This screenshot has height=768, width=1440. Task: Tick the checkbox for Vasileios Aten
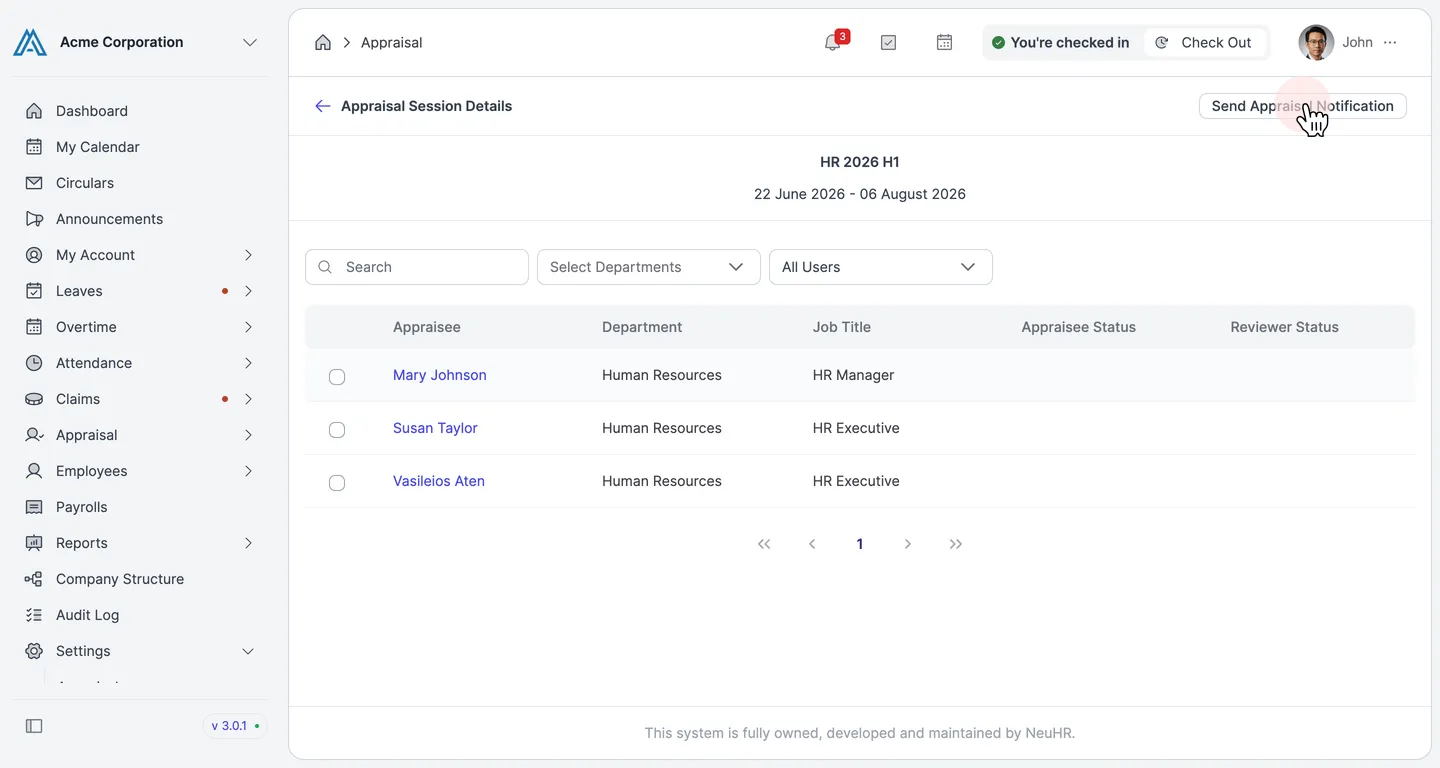[x=337, y=482]
